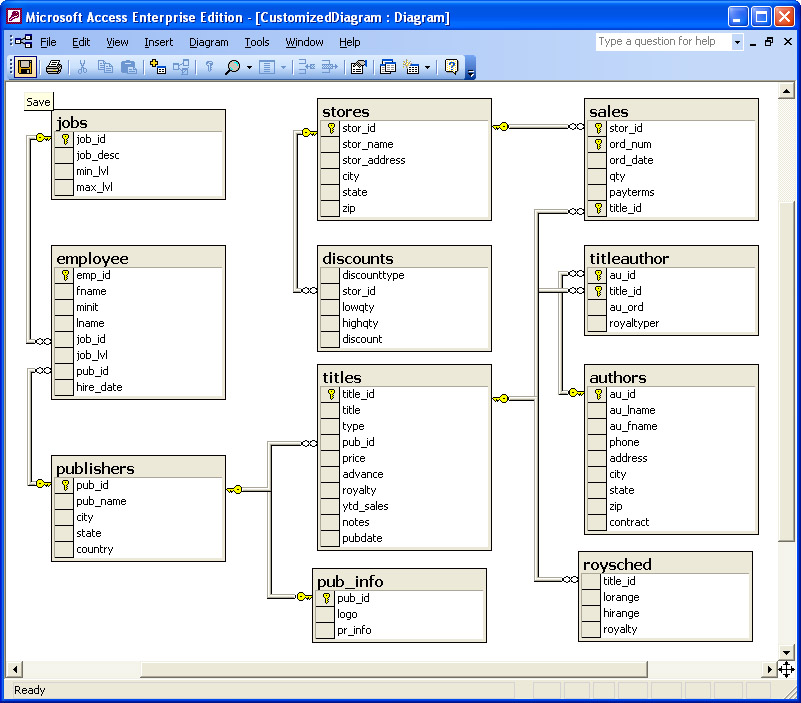Image resolution: width=801 pixels, height=703 pixels.
Task: Click the vertical scrollbar down arrow
Action: tap(785, 650)
